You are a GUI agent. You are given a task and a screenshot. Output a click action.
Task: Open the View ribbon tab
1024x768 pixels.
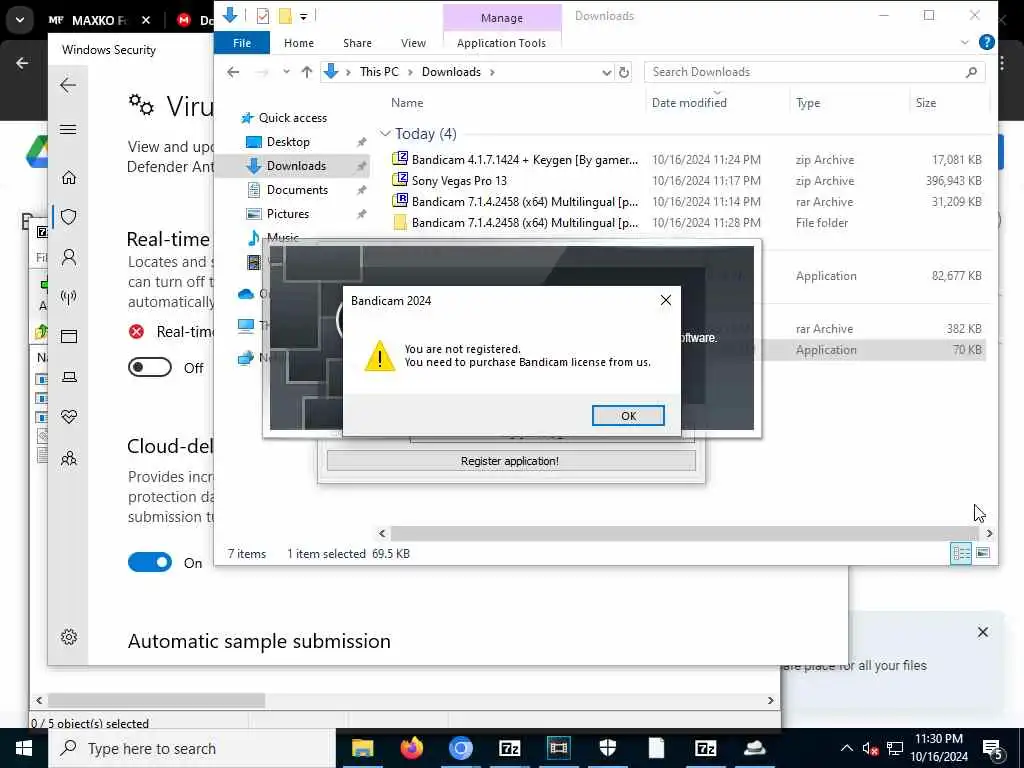pyautogui.click(x=413, y=42)
